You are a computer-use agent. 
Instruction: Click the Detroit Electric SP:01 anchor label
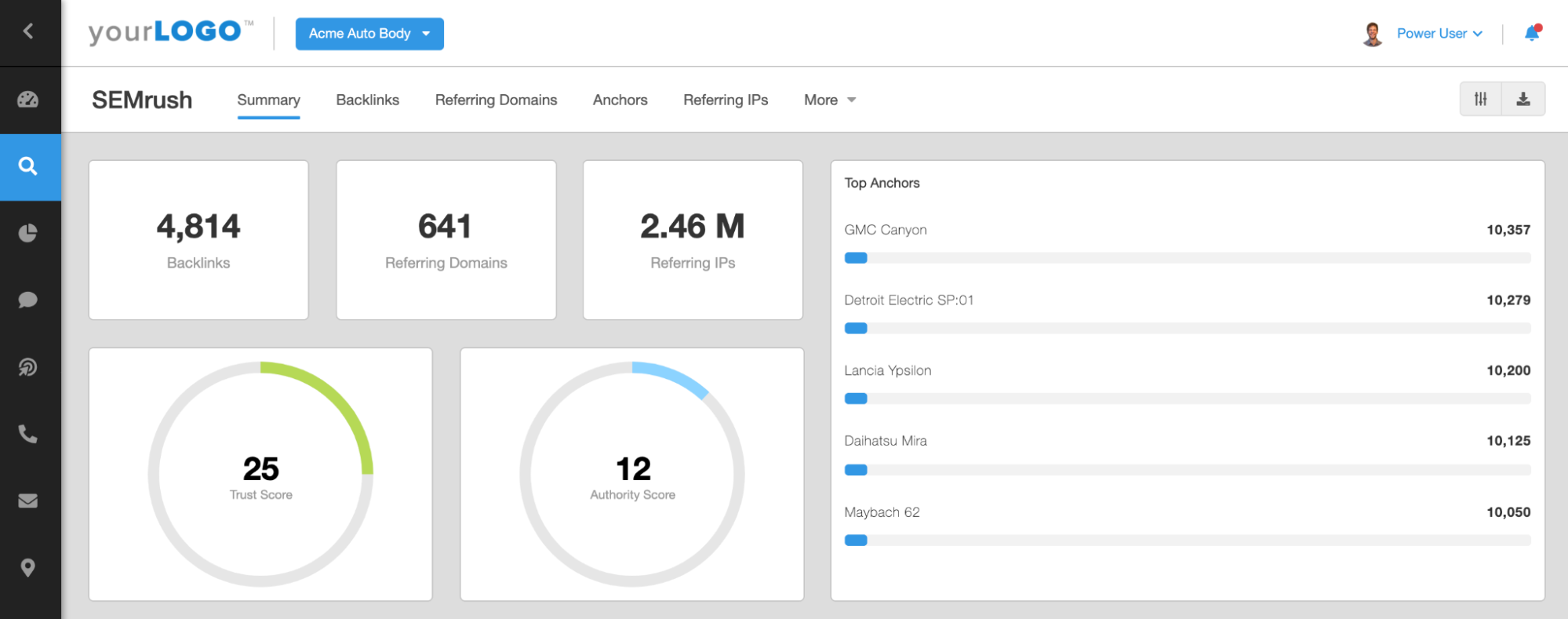tap(908, 300)
